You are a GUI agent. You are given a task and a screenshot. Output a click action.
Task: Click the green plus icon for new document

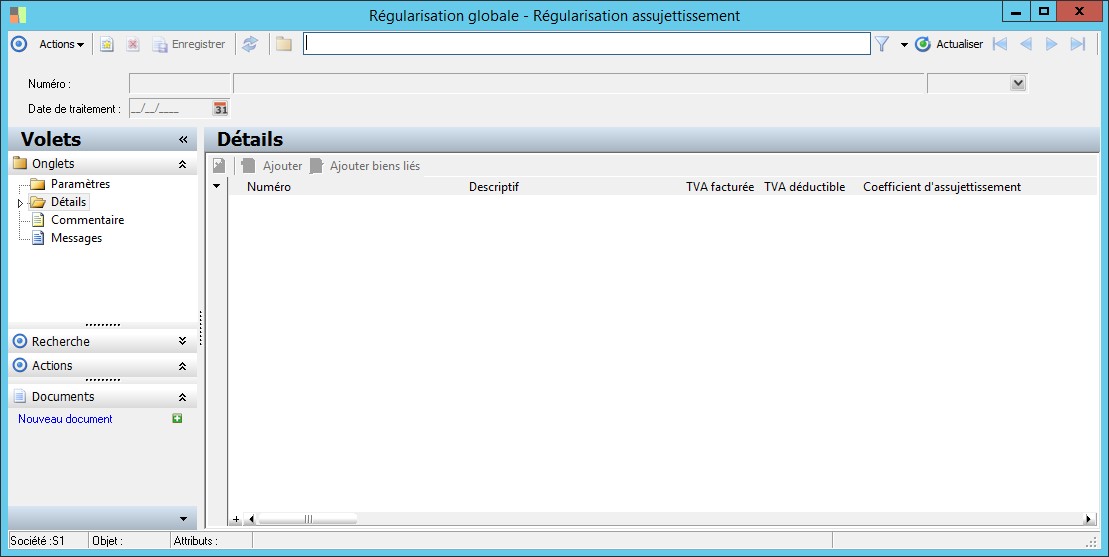[177, 418]
